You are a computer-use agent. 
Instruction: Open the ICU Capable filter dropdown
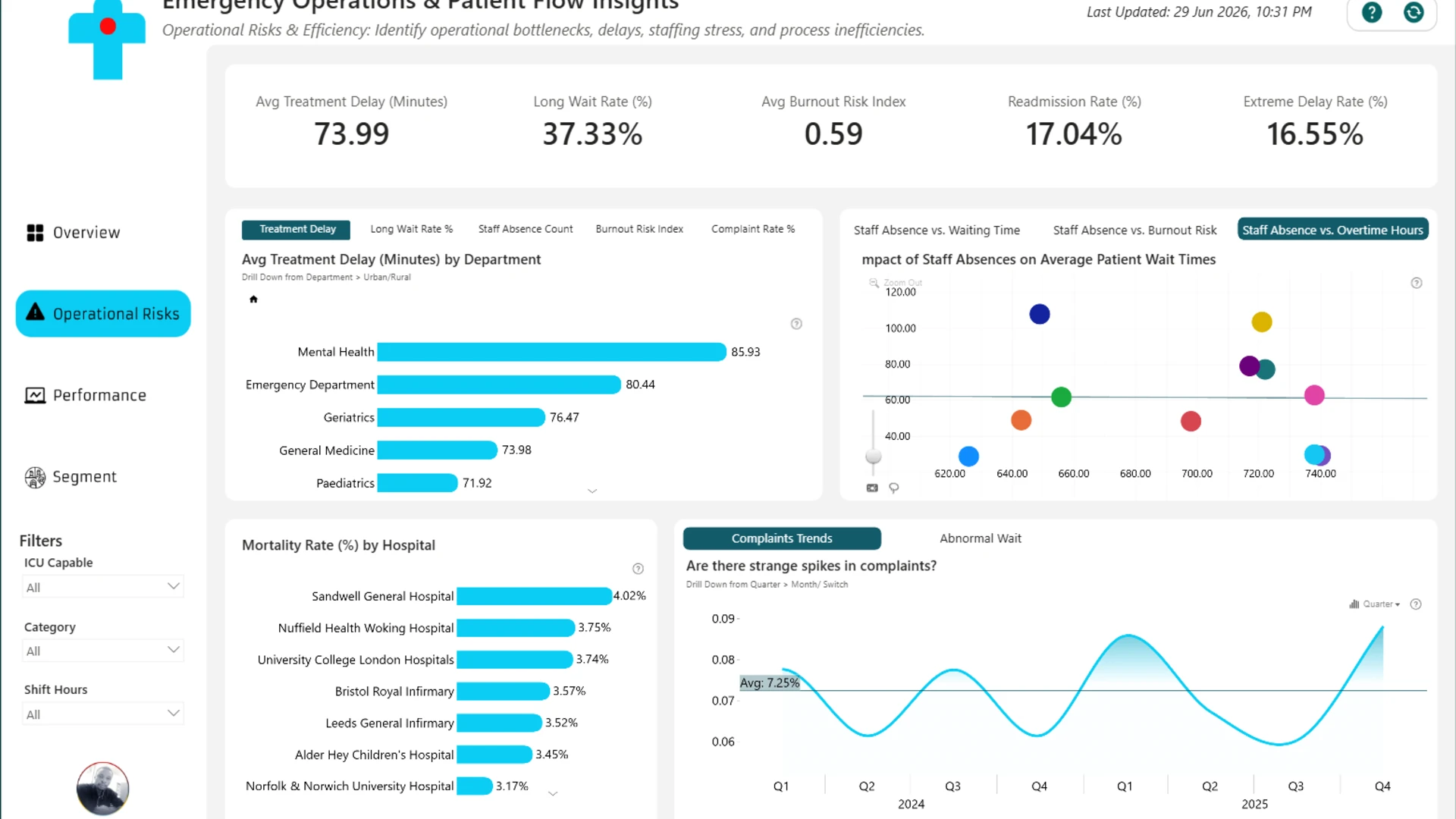103,587
